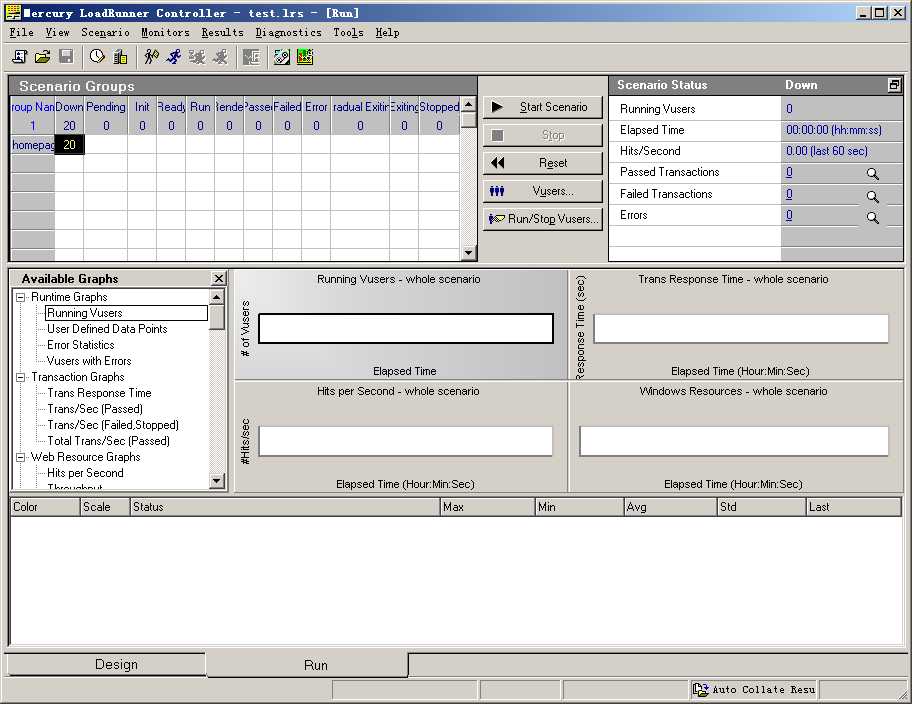Click the grayed Collate Results toolbar icon
The height and width of the screenshot is (704, 912).
pos(251,56)
